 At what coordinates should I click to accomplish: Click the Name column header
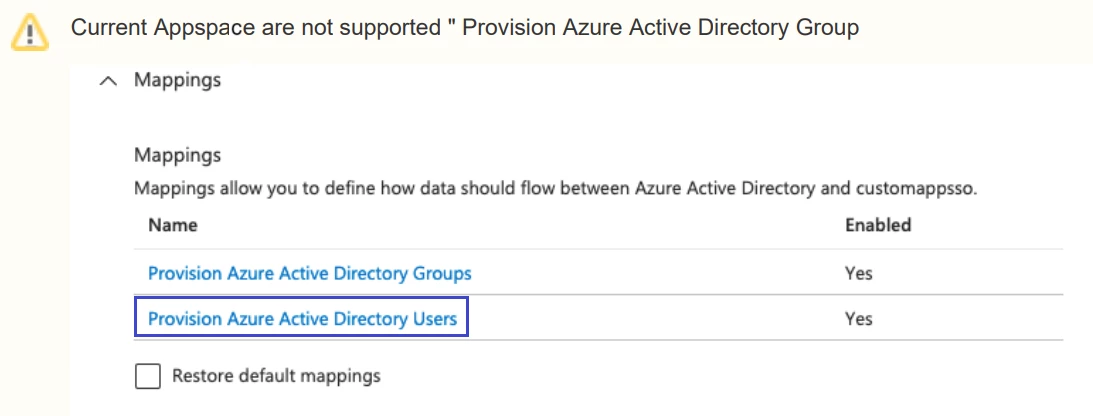tap(172, 225)
